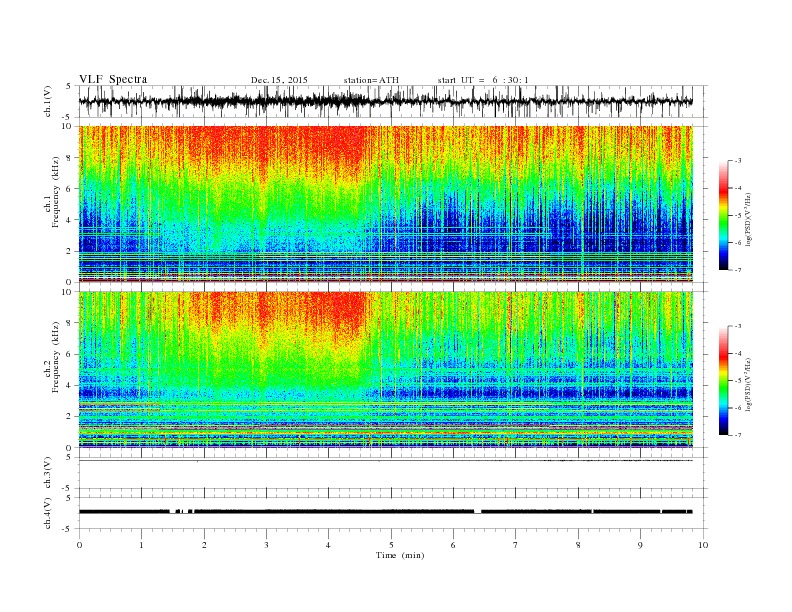The height and width of the screenshot is (612, 792).
Task: Click the "-3" value on ch.1 colorbar
Action: [x=738, y=161]
